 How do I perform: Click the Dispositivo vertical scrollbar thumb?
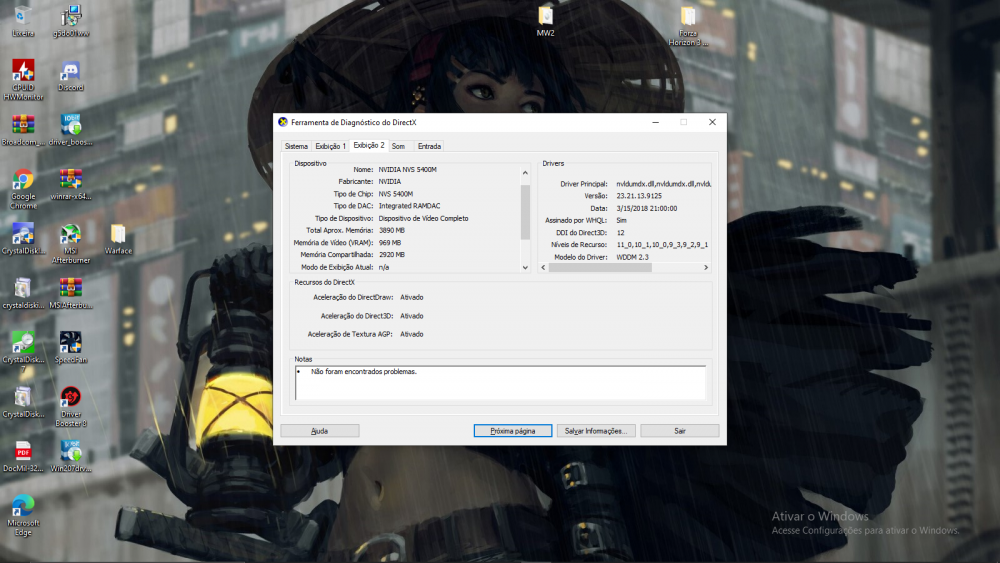tap(526, 212)
